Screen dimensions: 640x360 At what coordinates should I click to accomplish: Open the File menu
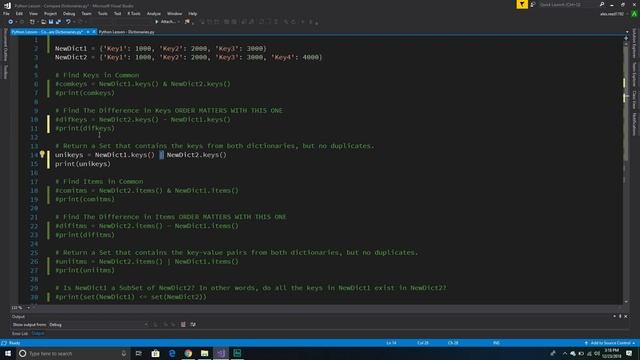[6, 13]
